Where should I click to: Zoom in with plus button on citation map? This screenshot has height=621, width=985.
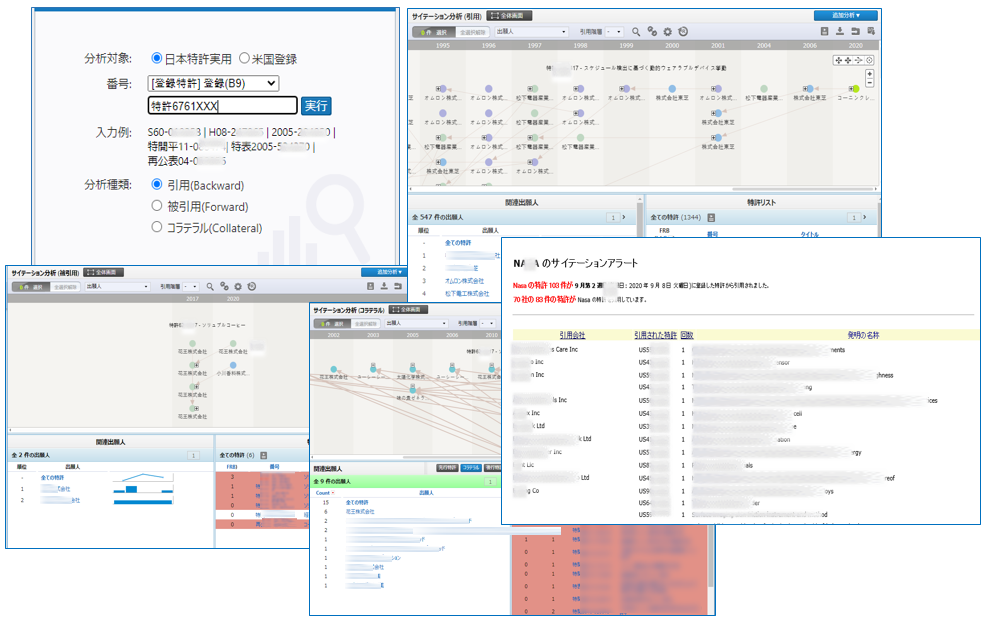coord(869,73)
